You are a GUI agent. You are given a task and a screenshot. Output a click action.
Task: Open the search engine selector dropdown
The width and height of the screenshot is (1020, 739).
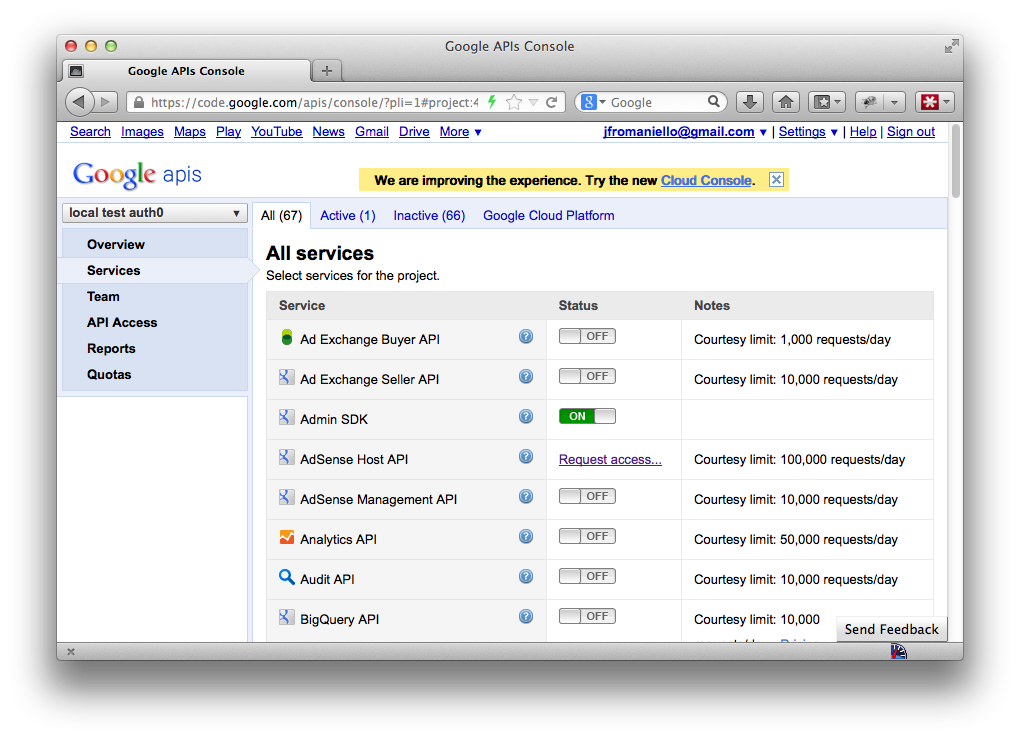593,102
